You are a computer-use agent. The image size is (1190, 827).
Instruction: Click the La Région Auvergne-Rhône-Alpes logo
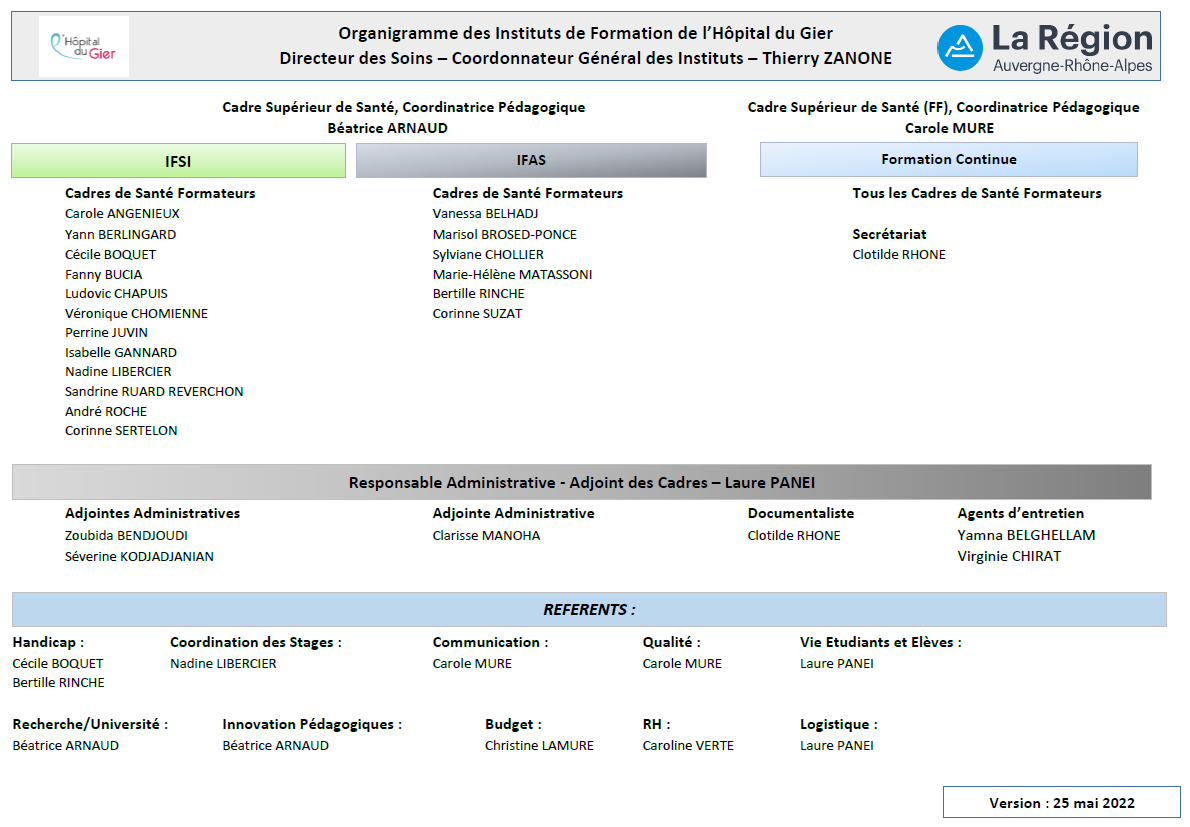(1045, 48)
